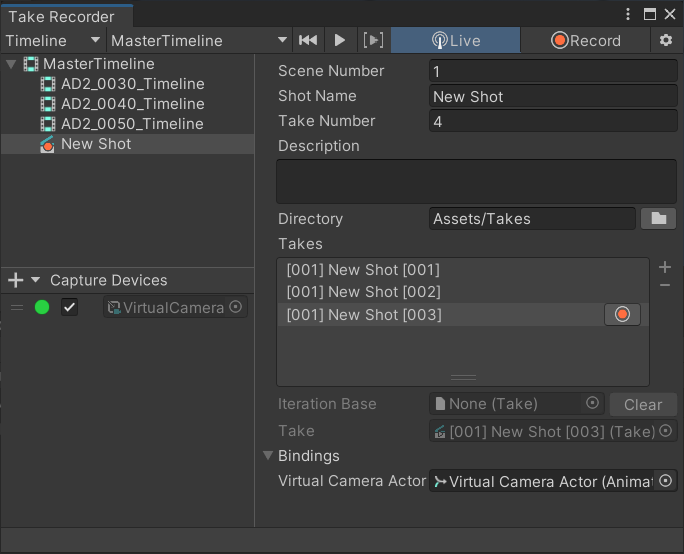
Task: Open the Timeline mode dropdown
Action: point(53,41)
